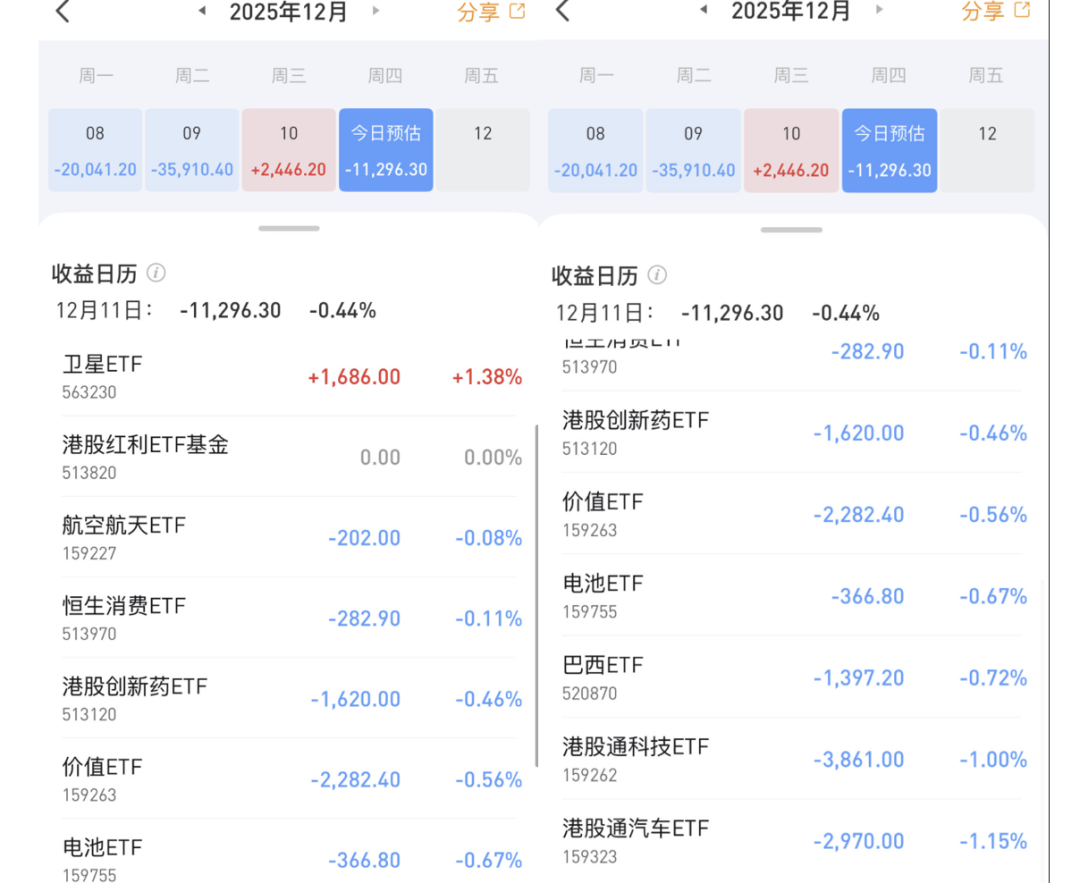
Task: Go to next month with the right arrow
Action: click(x=376, y=13)
